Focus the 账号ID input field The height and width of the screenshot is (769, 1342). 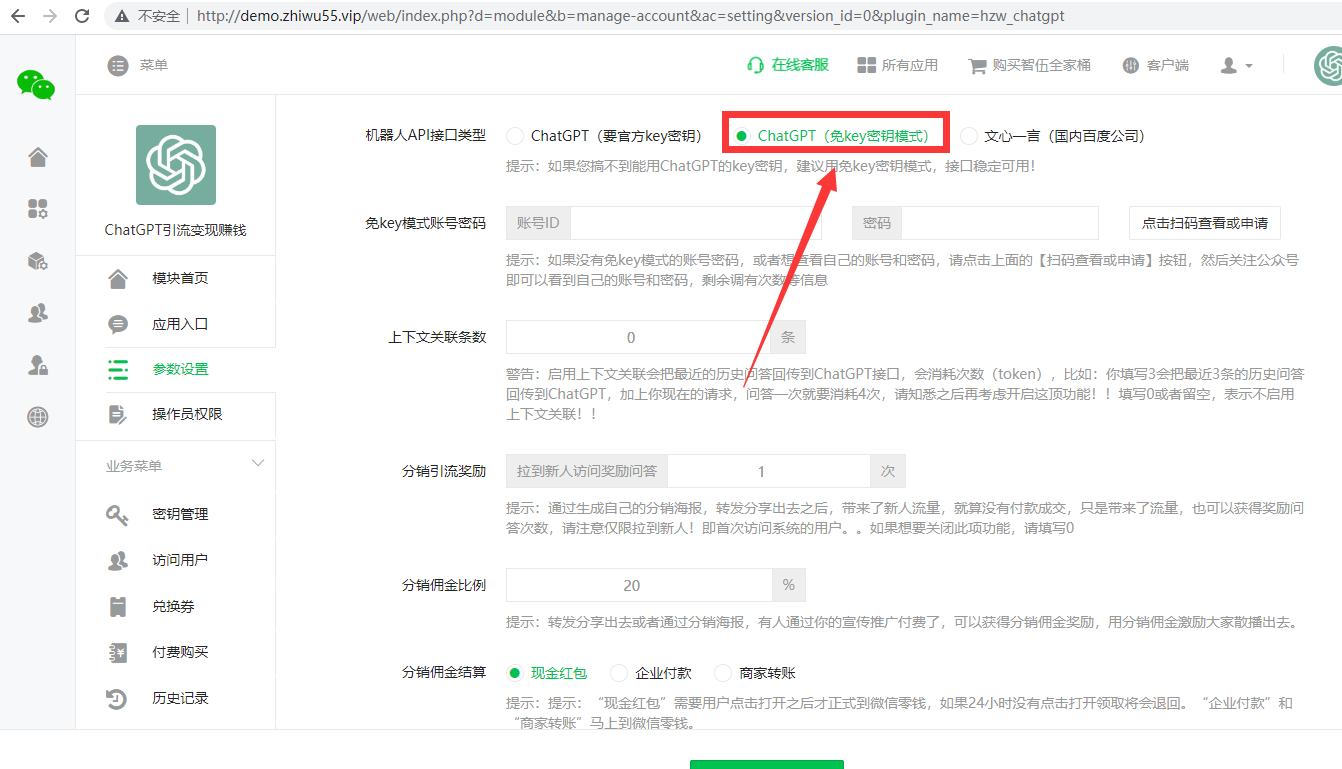pyautogui.click(x=695, y=223)
